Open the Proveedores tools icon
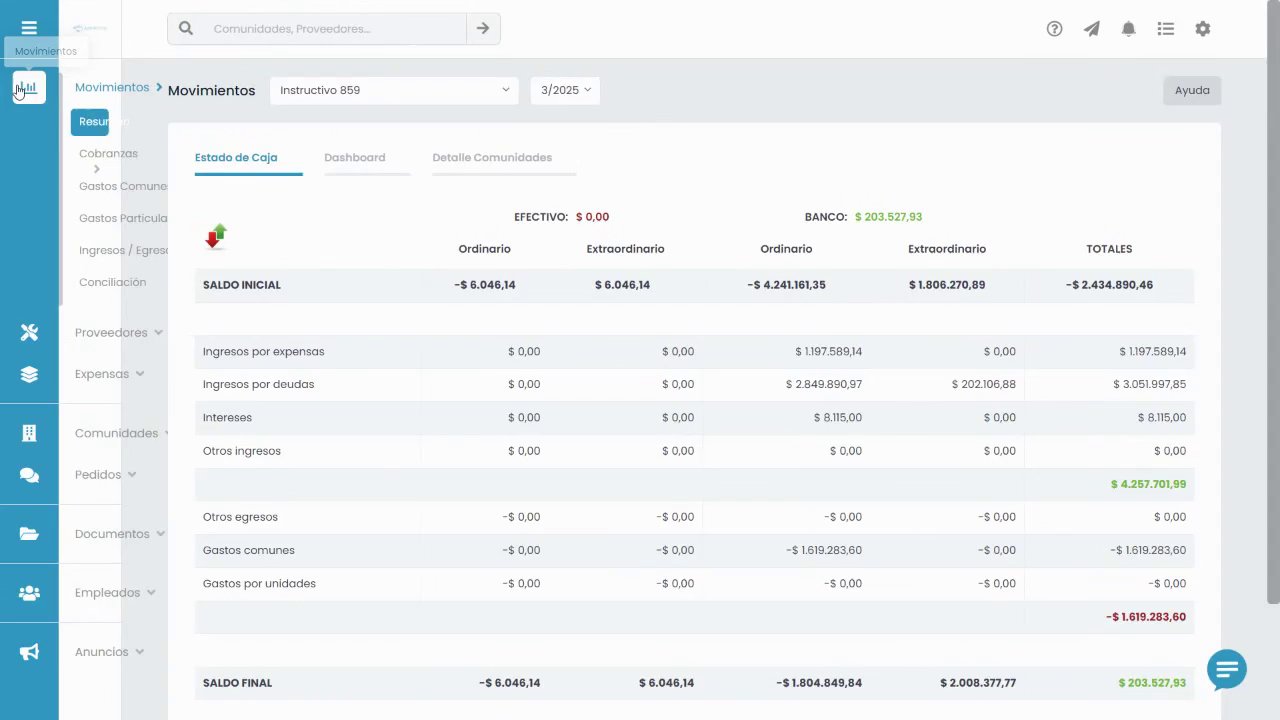Image resolution: width=1280 pixels, height=720 pixels. pos(29,332)
